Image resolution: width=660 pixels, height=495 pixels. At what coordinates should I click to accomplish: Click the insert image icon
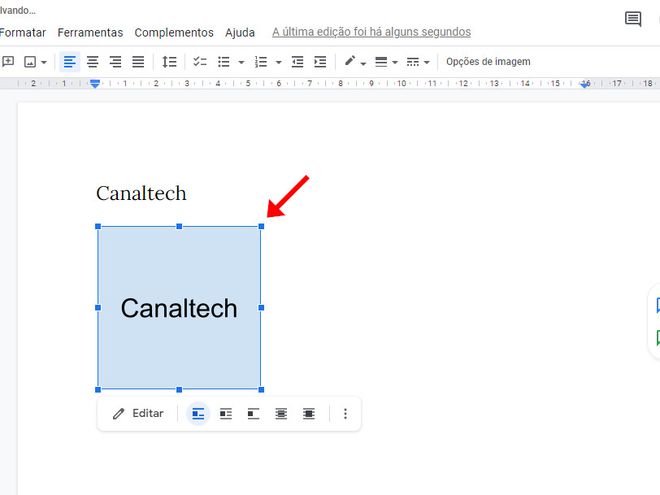[x=30, y=62]
